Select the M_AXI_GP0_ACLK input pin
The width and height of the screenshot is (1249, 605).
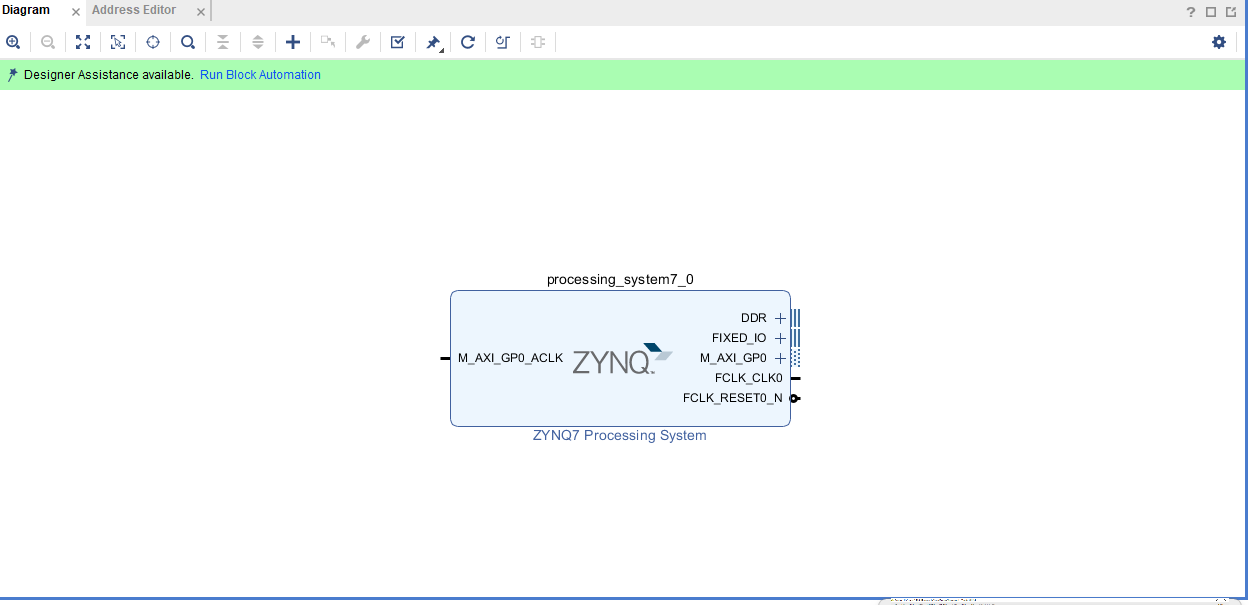coord(445,358)
